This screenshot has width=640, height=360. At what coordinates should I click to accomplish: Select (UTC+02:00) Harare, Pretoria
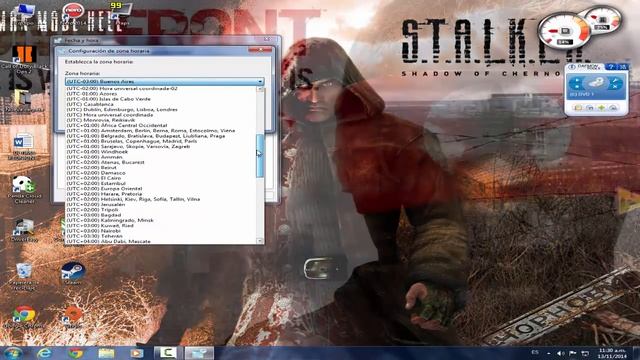click(x=104, y=194)
